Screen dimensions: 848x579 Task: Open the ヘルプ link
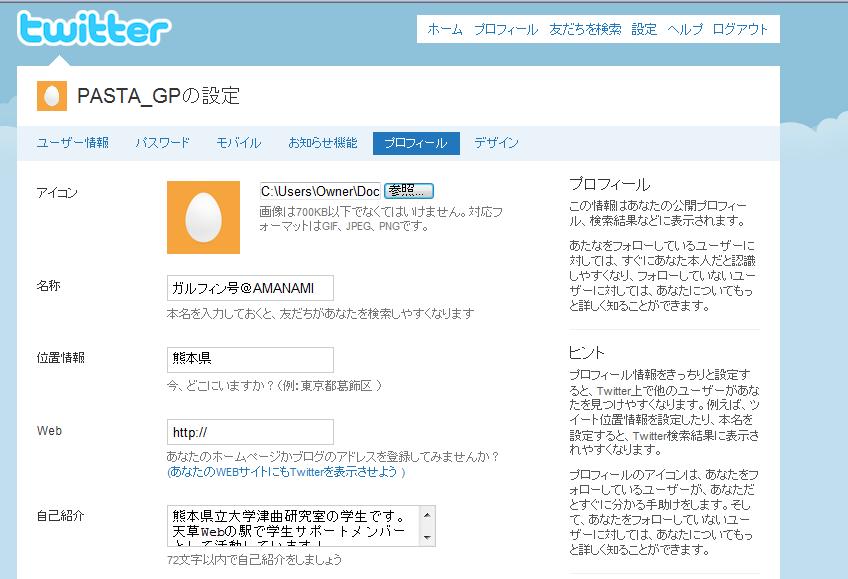pos(685,29)
